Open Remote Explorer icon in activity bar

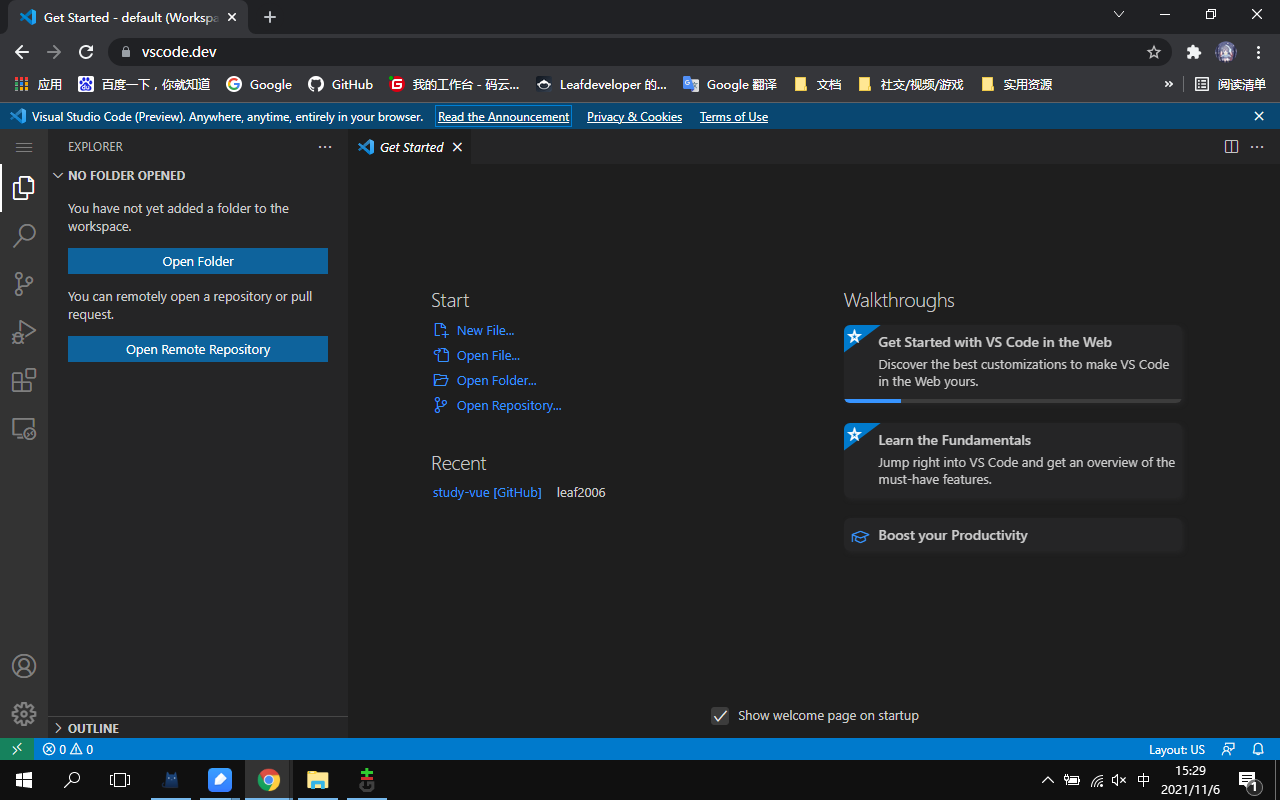pyautogui.click(x=24, y=429)
